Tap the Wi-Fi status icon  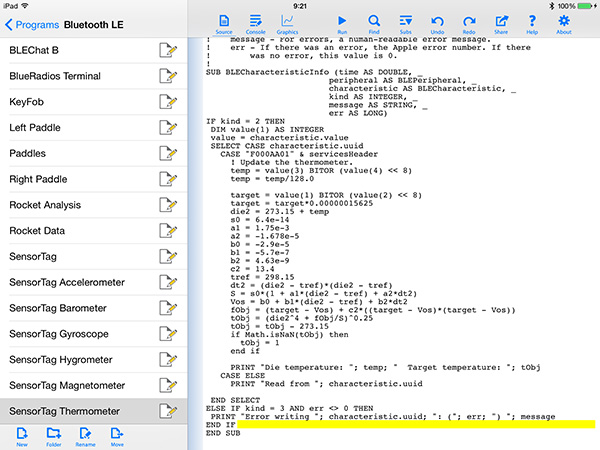[24, 6]
